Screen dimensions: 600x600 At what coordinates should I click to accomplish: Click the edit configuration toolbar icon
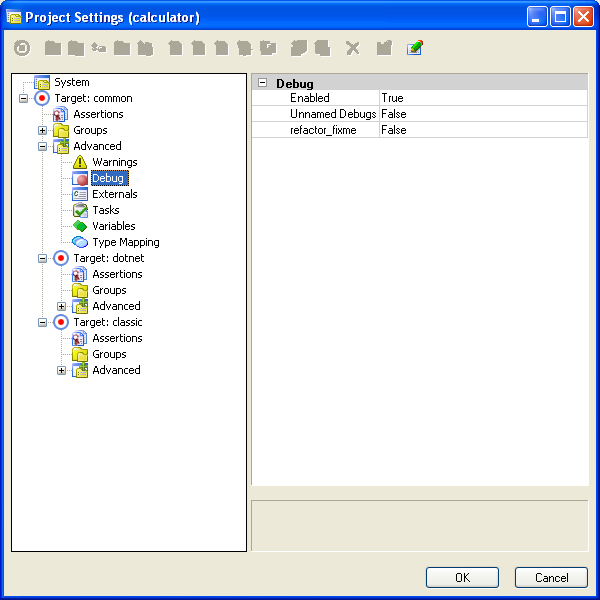(415, 48)
